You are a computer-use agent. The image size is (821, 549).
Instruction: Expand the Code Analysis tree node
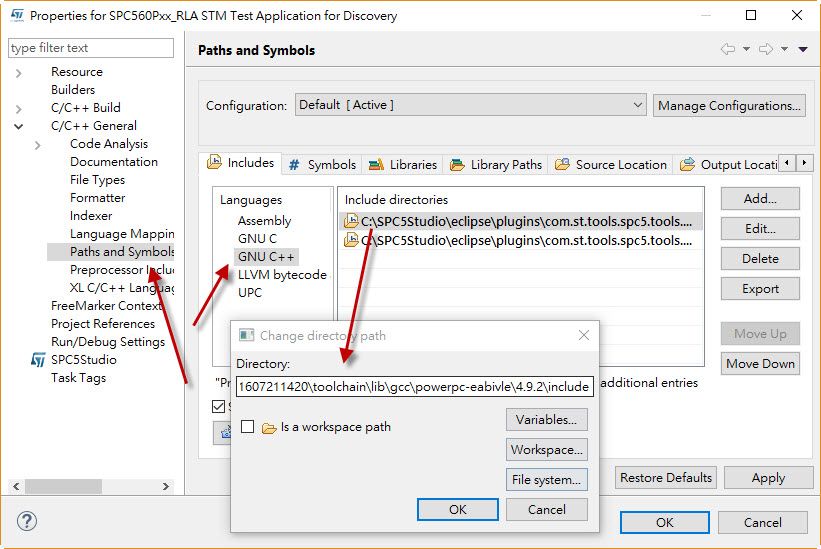pos(37,145)
